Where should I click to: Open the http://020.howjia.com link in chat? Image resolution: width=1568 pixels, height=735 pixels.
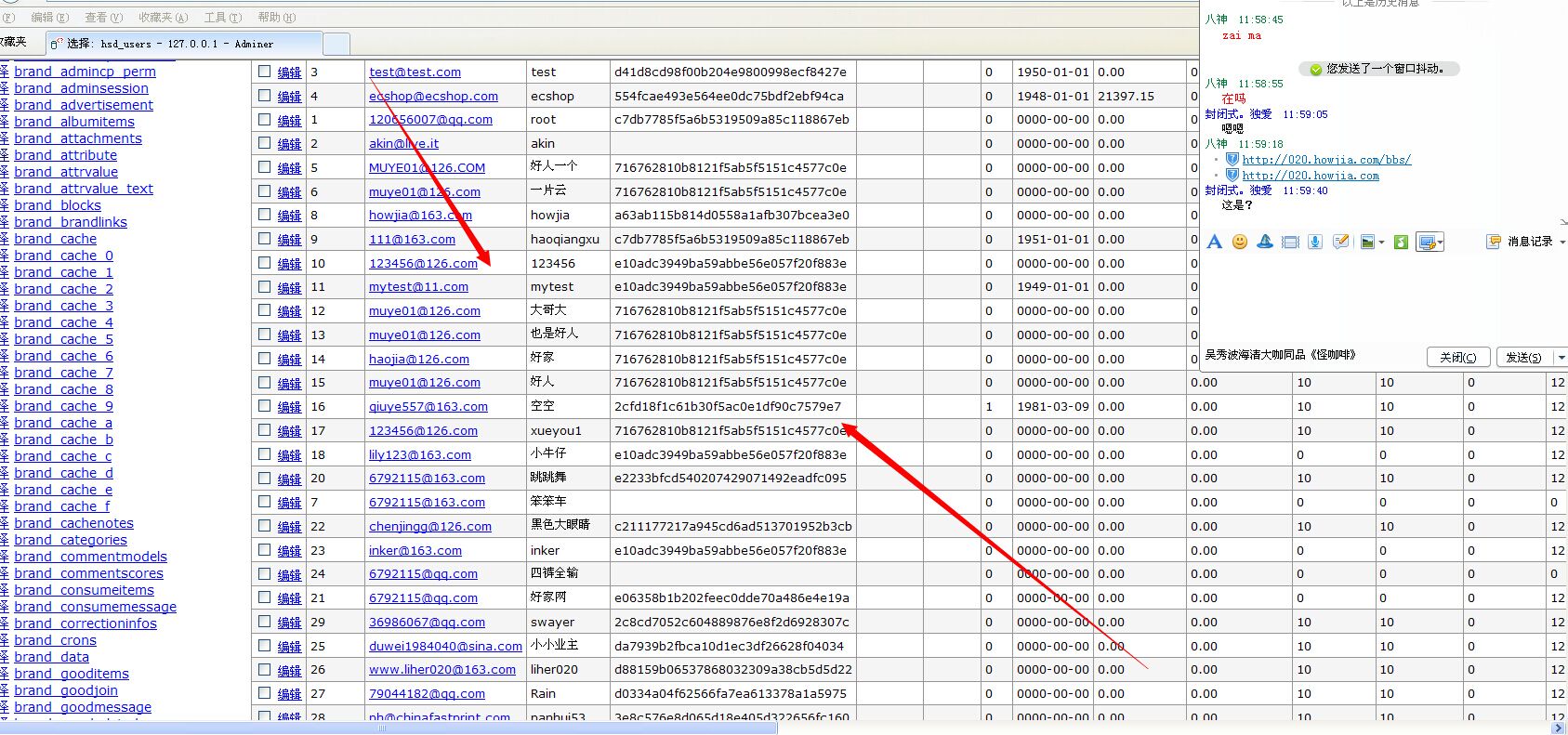pyautogui.click(x=1311, y=175)
